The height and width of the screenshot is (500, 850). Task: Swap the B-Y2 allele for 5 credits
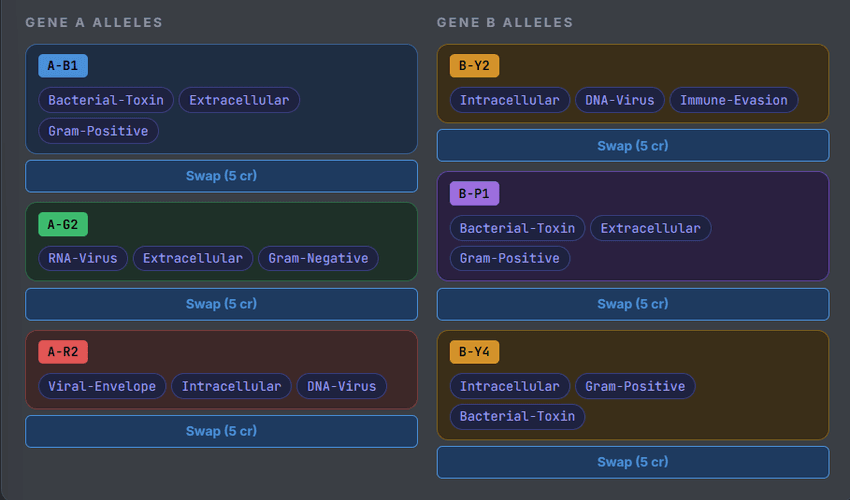point(633,145)
